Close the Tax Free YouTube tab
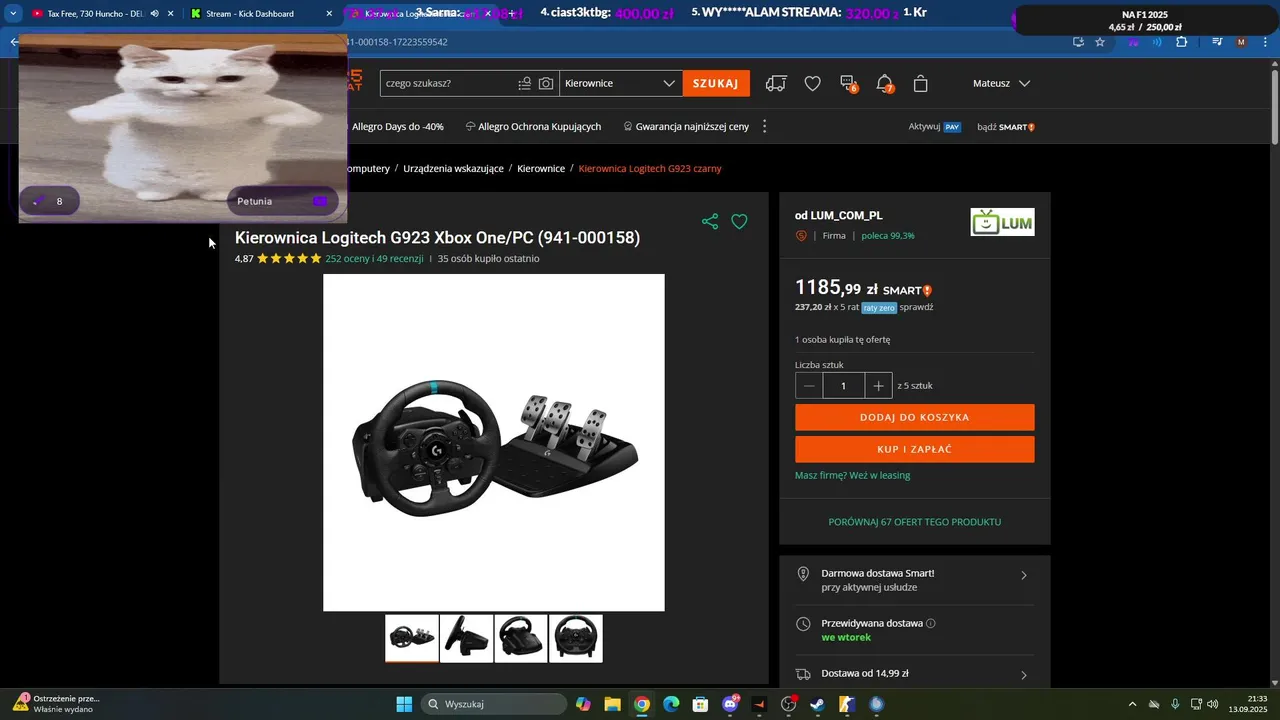This screenshot has width=1280, height=720. pyautogui.click(x=171, y=14)
